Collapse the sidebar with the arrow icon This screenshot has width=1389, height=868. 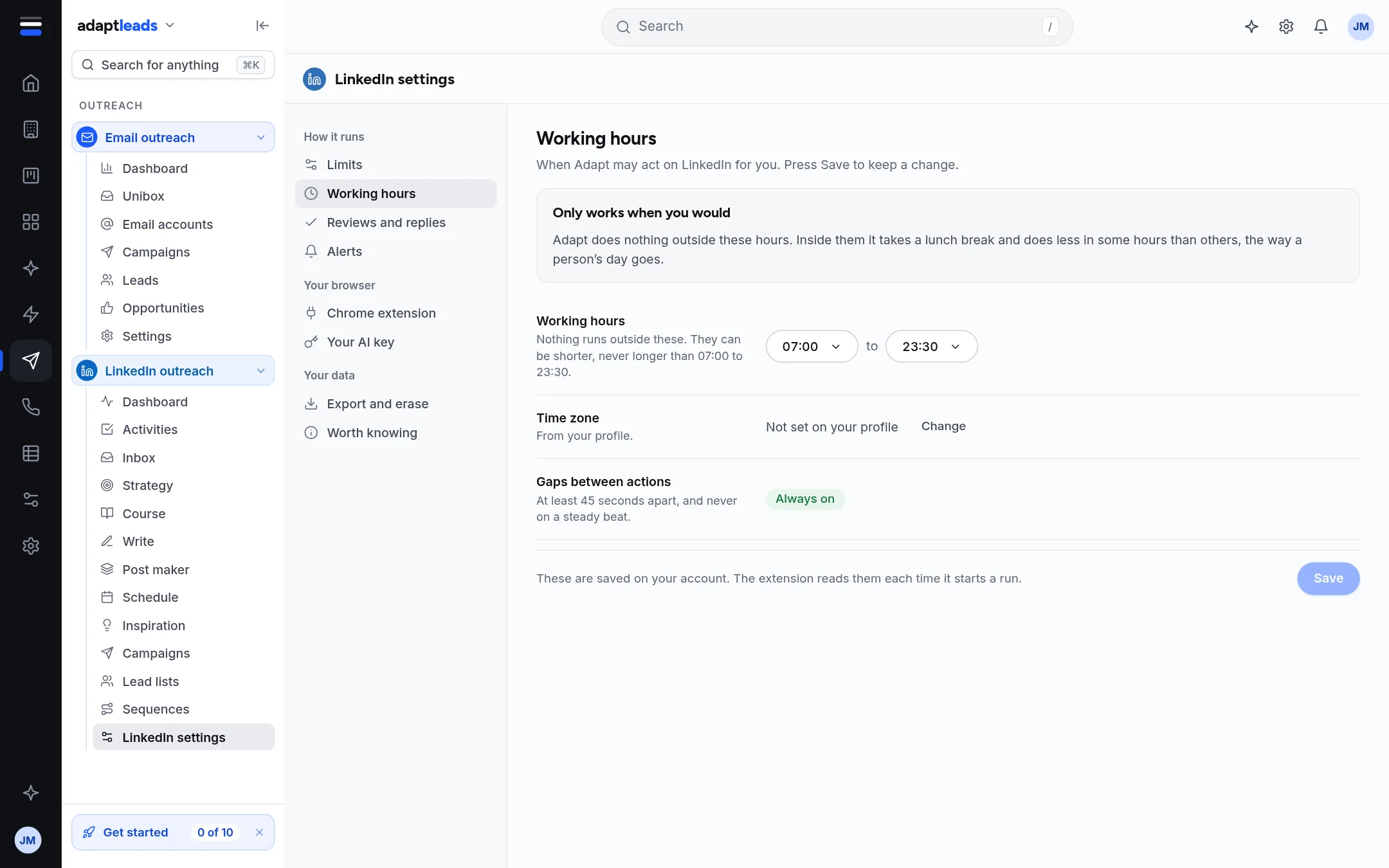pyautogui.click(x=262, y=26)
